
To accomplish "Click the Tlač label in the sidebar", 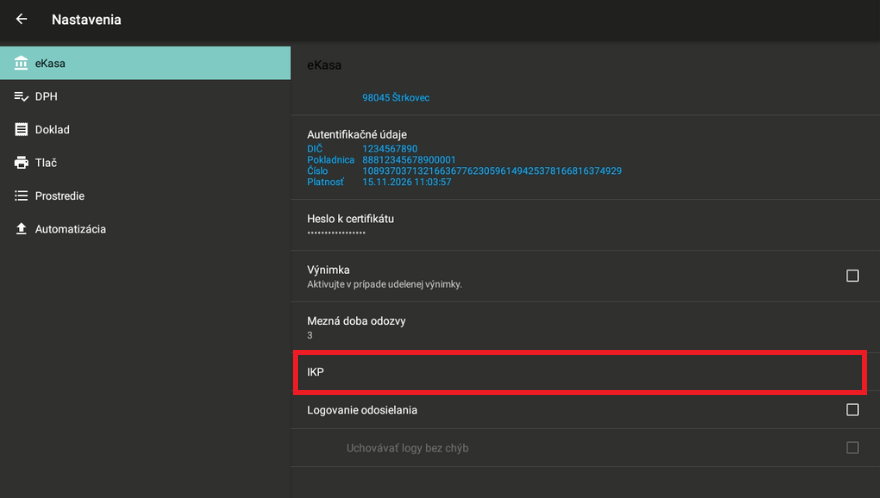I will point(47,162).
